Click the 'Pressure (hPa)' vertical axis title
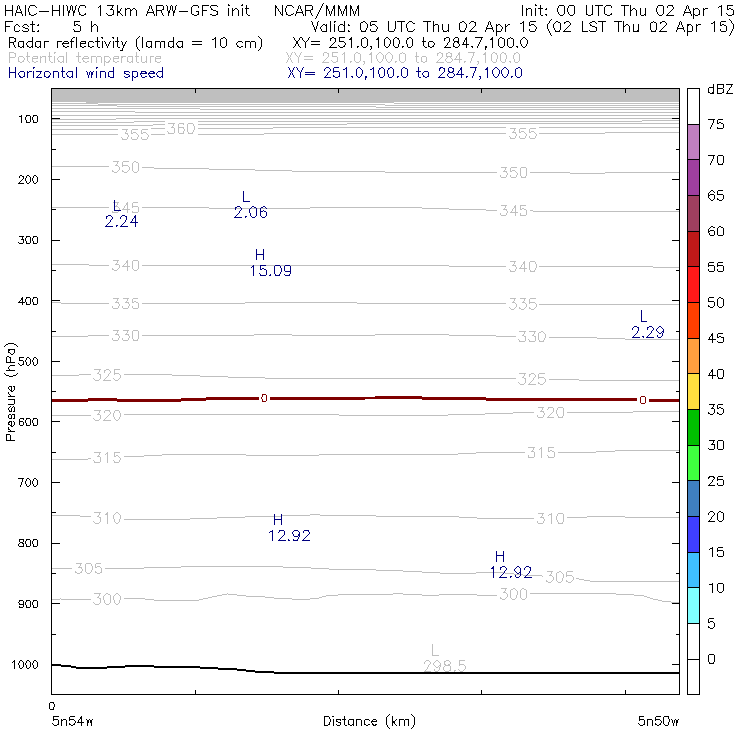Image resolution: width=740 pixels, height=740 pixels. (x=11, y=392)
